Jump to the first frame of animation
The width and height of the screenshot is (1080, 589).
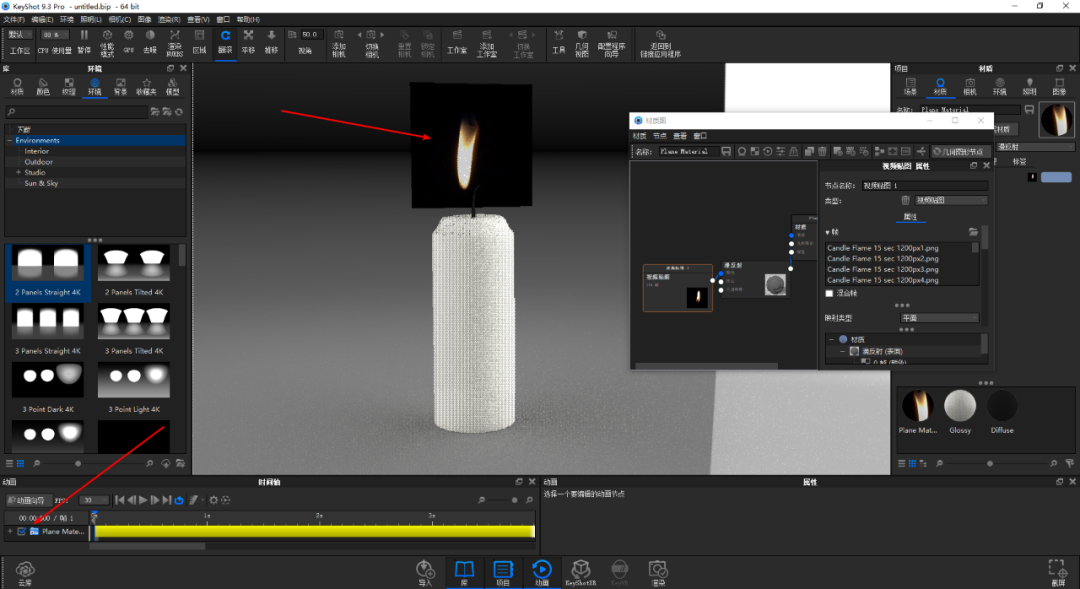pyautogui.click(x=120, y=500)
